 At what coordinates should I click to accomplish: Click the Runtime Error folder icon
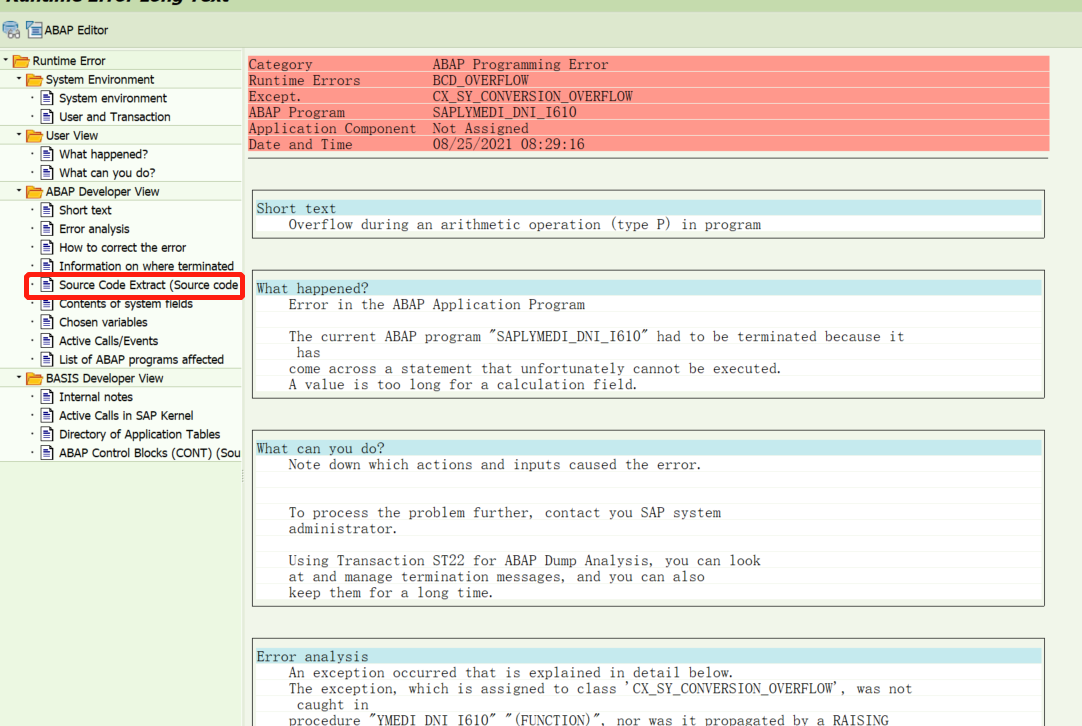pyautogui.click(x=21, y=60)
